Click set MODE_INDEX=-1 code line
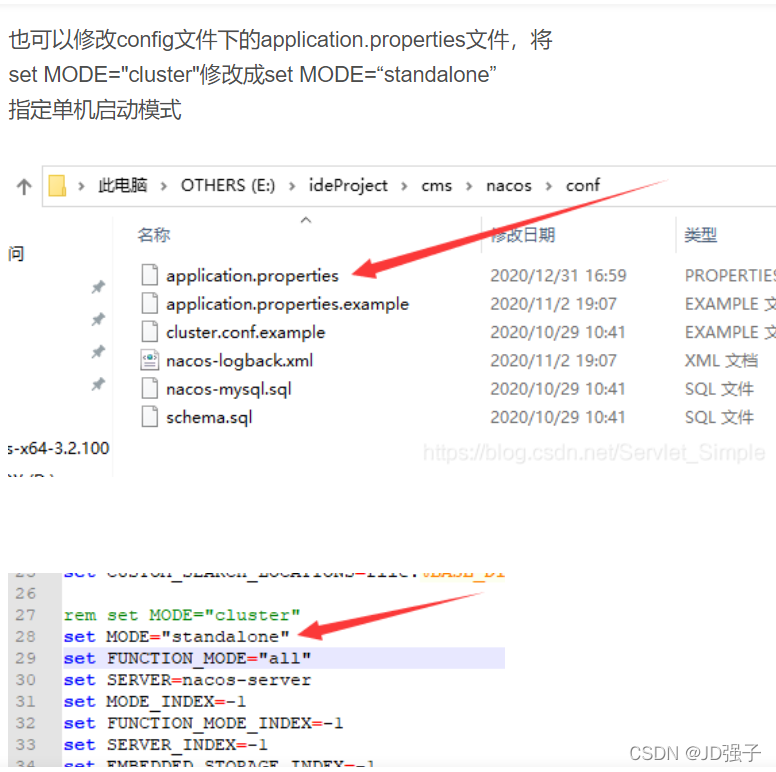776x772 pixels. [154, 702]
